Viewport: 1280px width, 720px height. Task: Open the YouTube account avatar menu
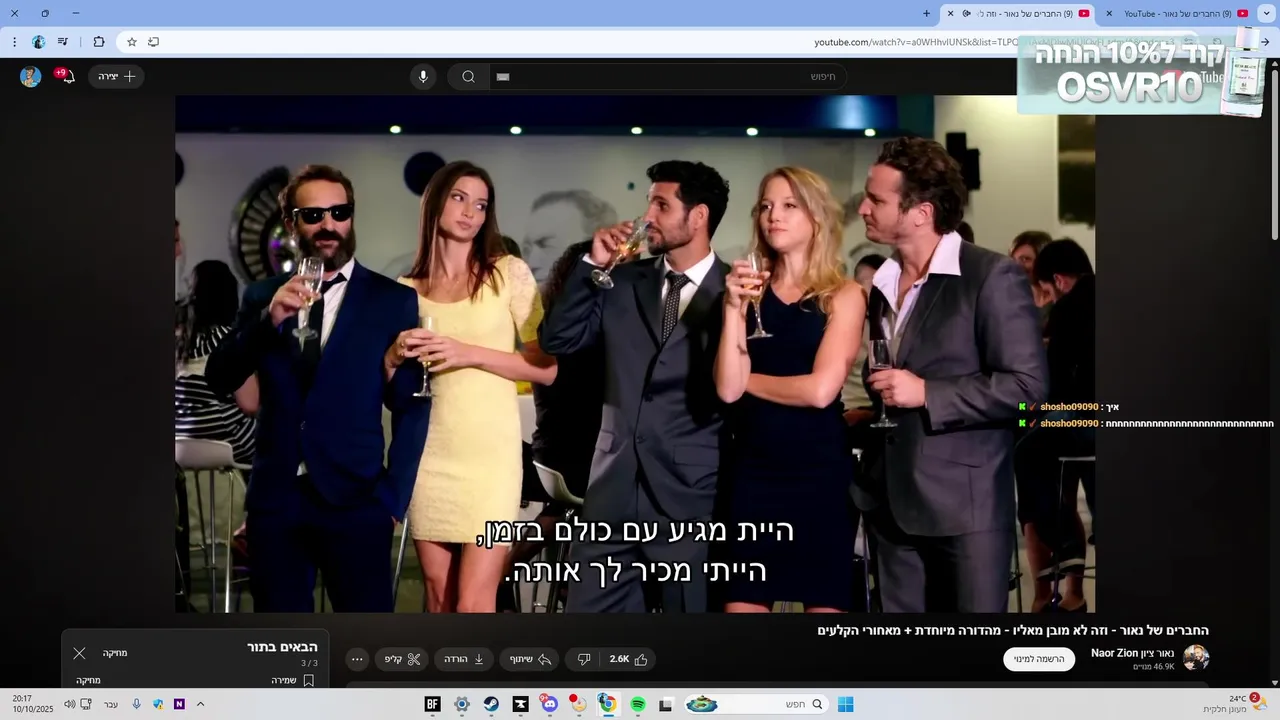[x=31, y=77]
